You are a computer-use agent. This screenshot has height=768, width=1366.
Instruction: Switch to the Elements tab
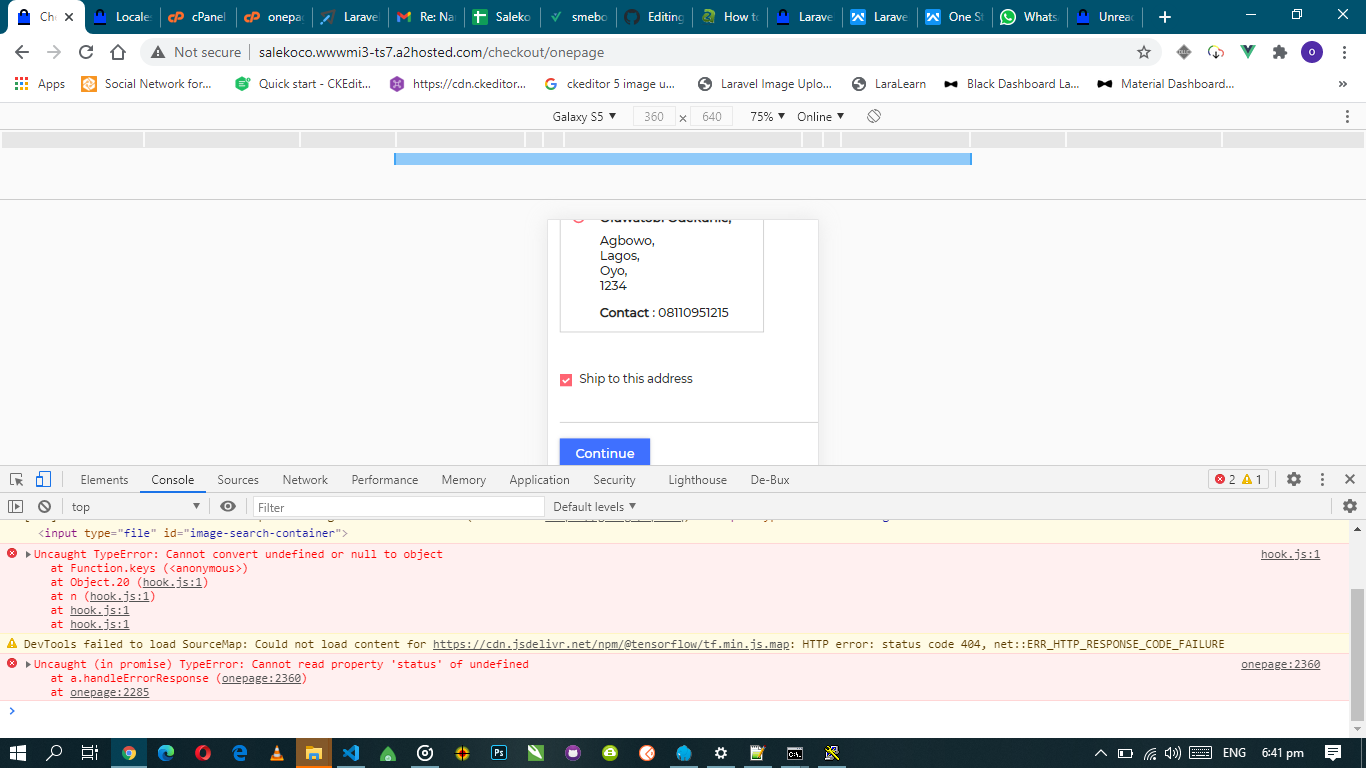pos(104,480)
